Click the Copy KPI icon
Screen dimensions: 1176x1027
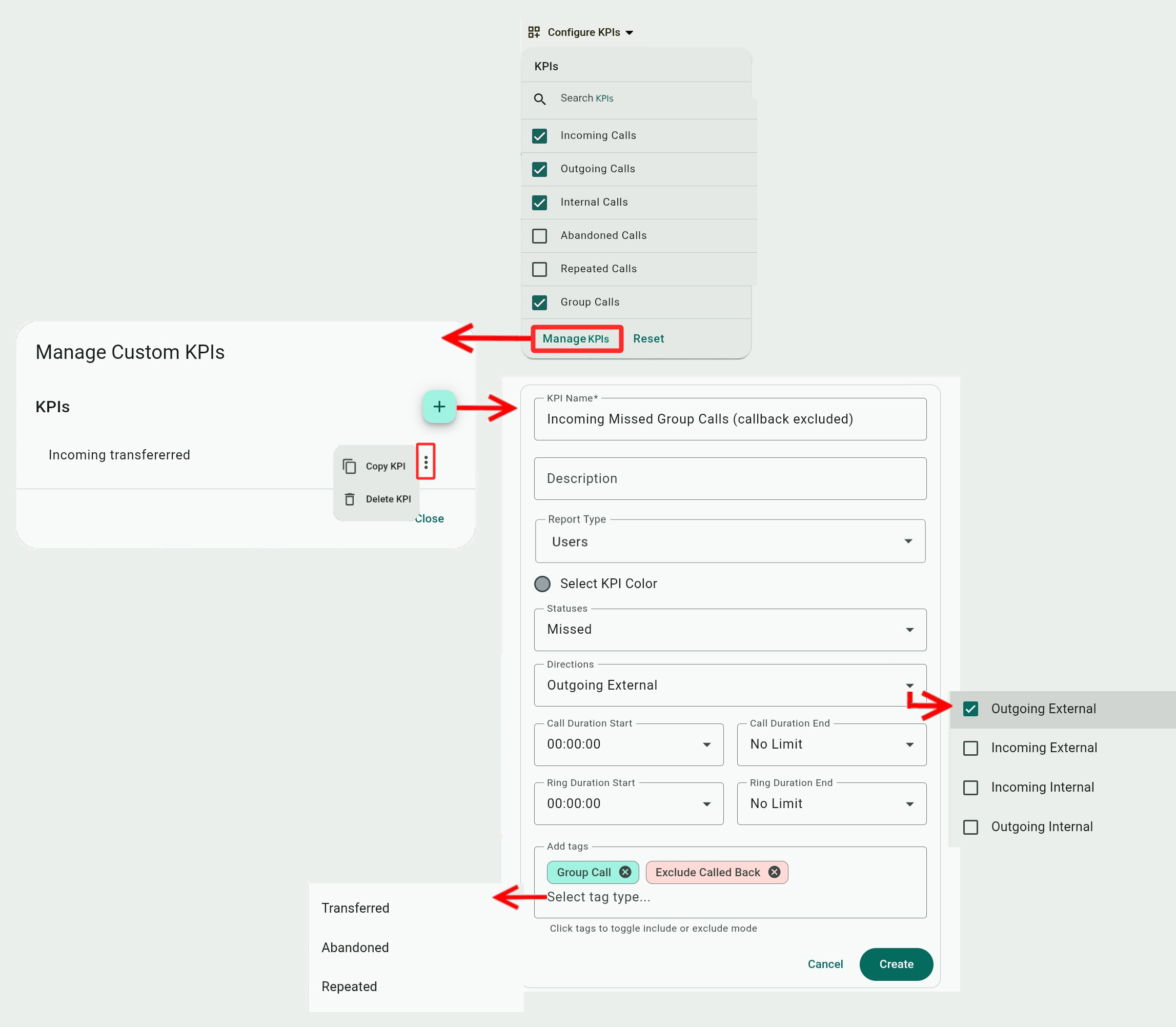pos(350,467)
